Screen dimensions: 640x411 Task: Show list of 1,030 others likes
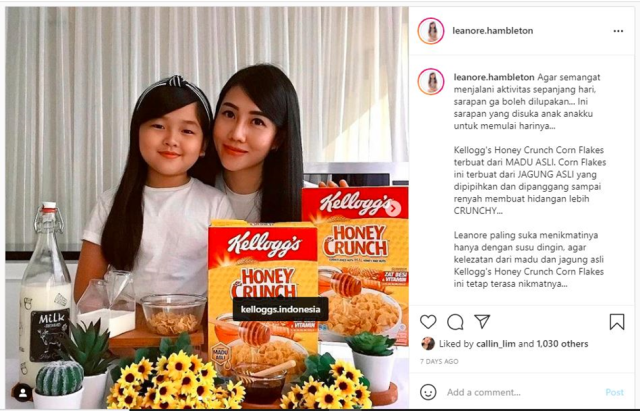click(x=562, y=344)
